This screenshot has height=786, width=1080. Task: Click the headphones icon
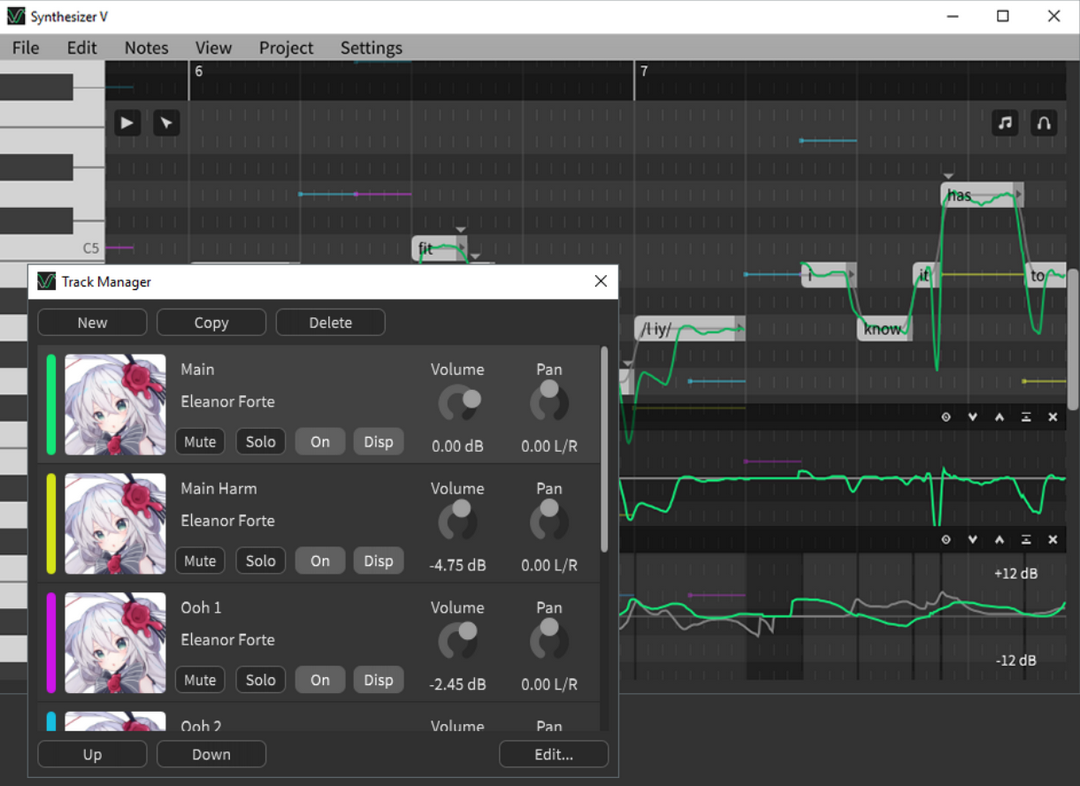1043,123
